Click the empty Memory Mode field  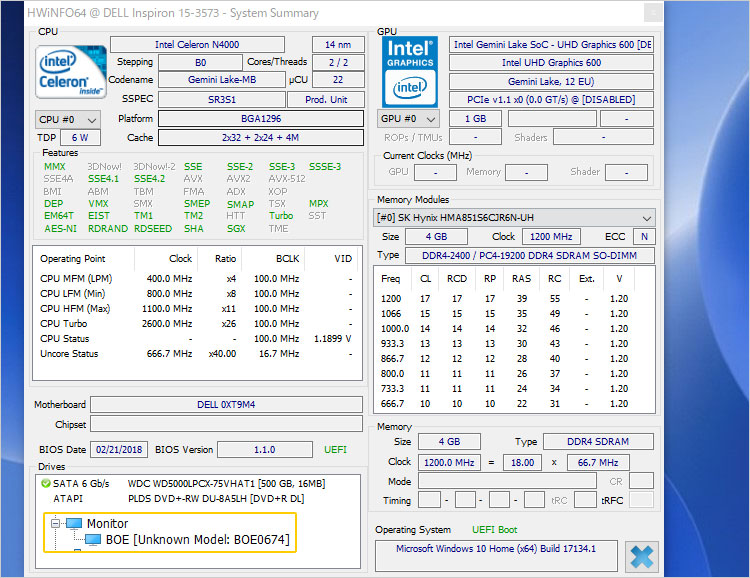507,481
